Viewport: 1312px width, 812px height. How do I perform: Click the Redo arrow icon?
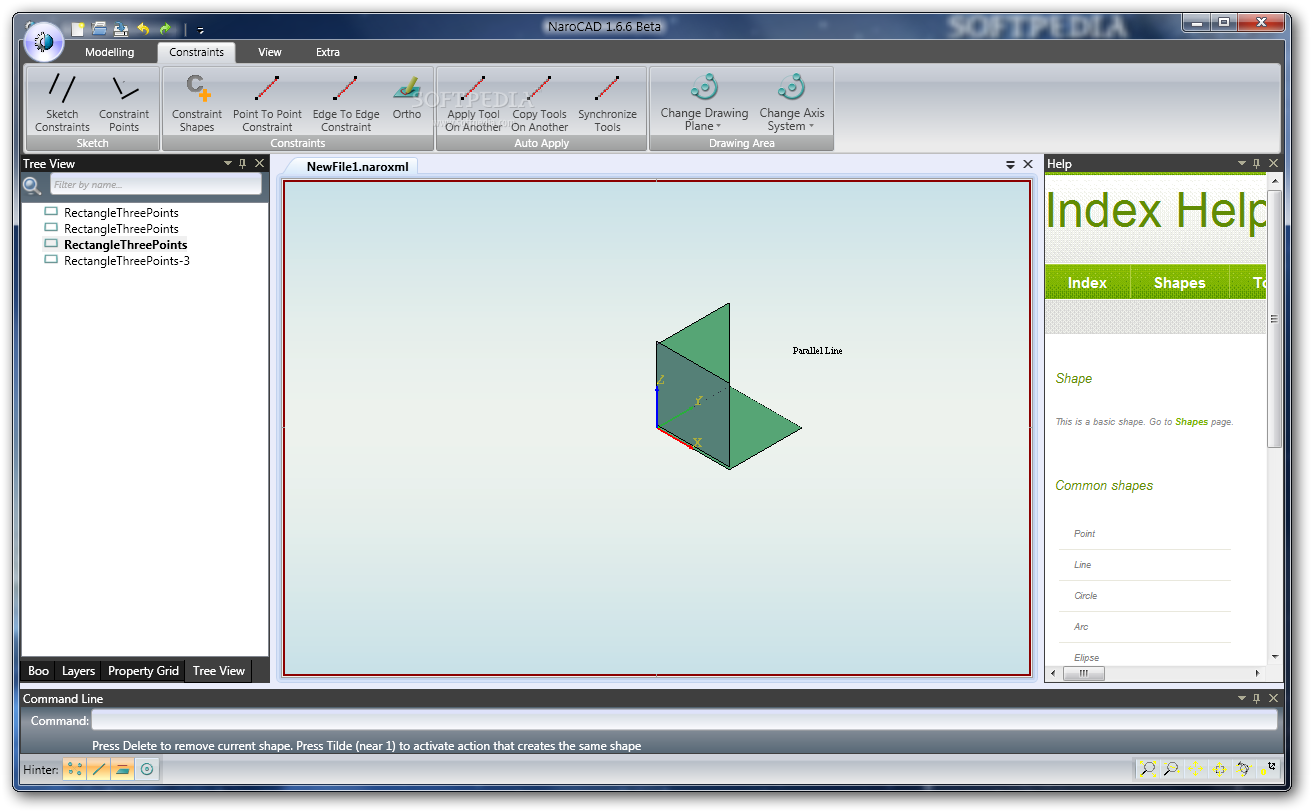pyautogui.click(x=165, y=29)
